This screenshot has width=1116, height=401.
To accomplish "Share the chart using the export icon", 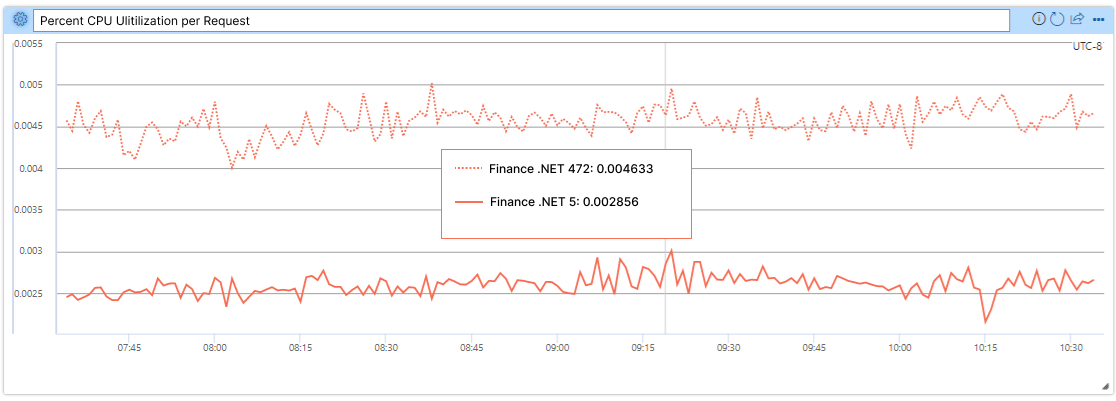I will tap(1077, 19).
